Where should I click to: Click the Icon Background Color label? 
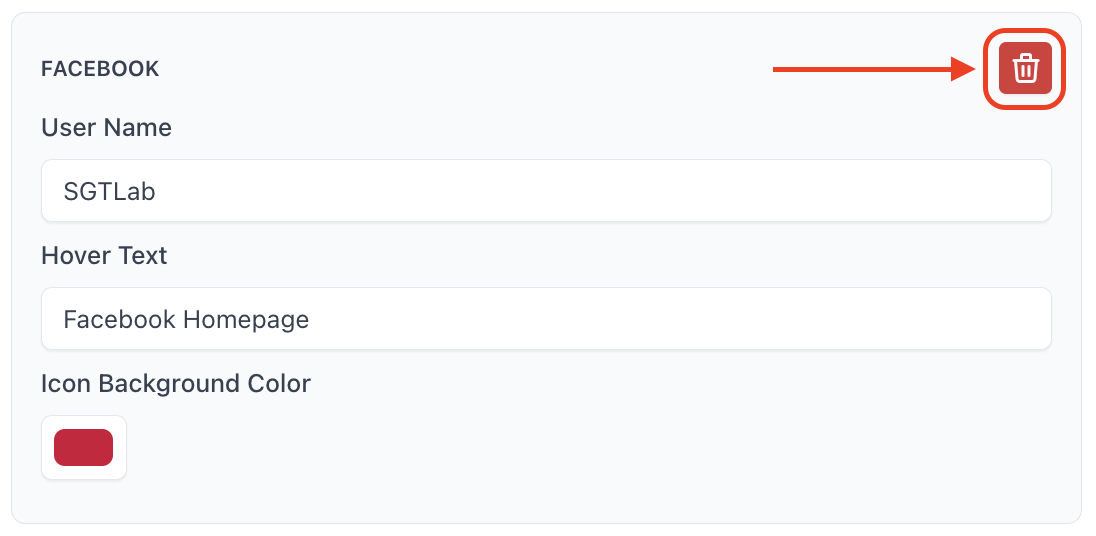[x=176, y=384]
